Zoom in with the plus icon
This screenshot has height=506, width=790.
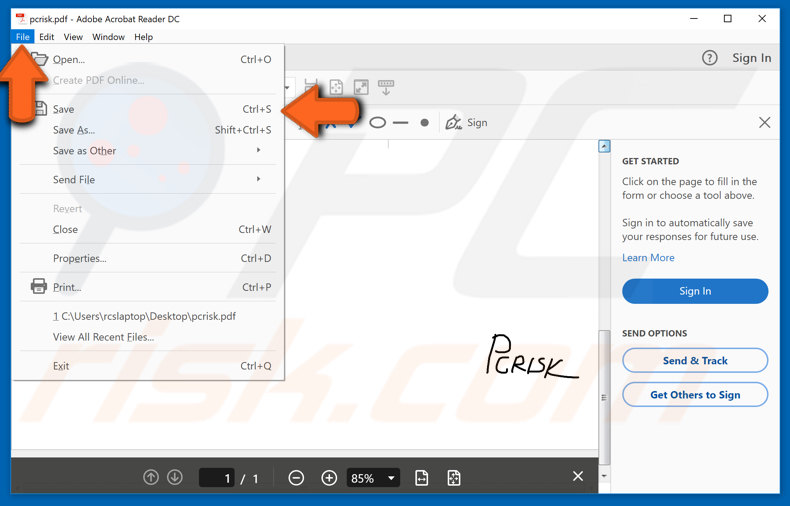click(x=329, y=478)
